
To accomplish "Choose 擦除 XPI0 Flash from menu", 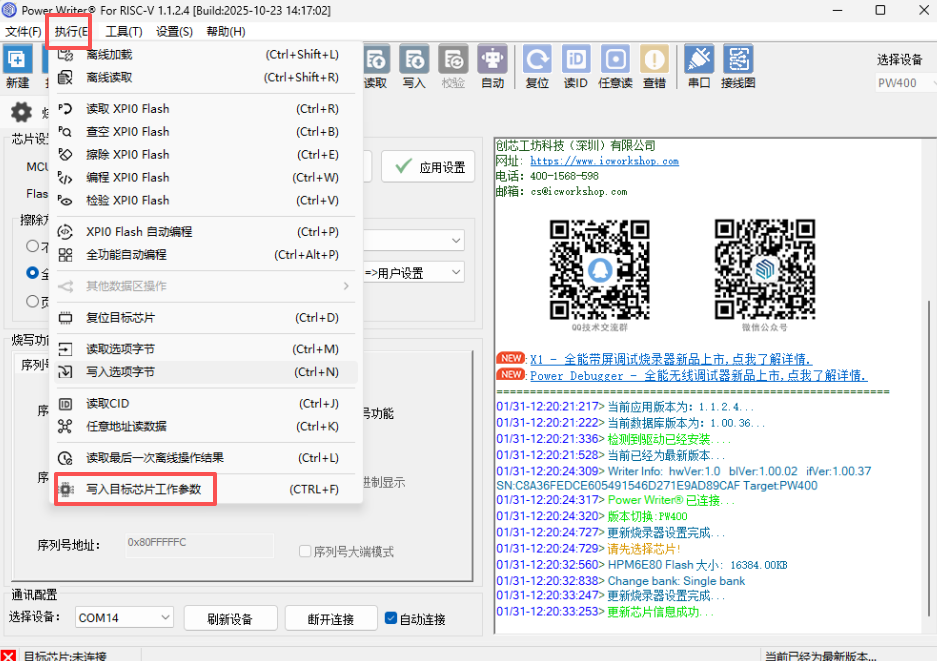I will point(127,155).
